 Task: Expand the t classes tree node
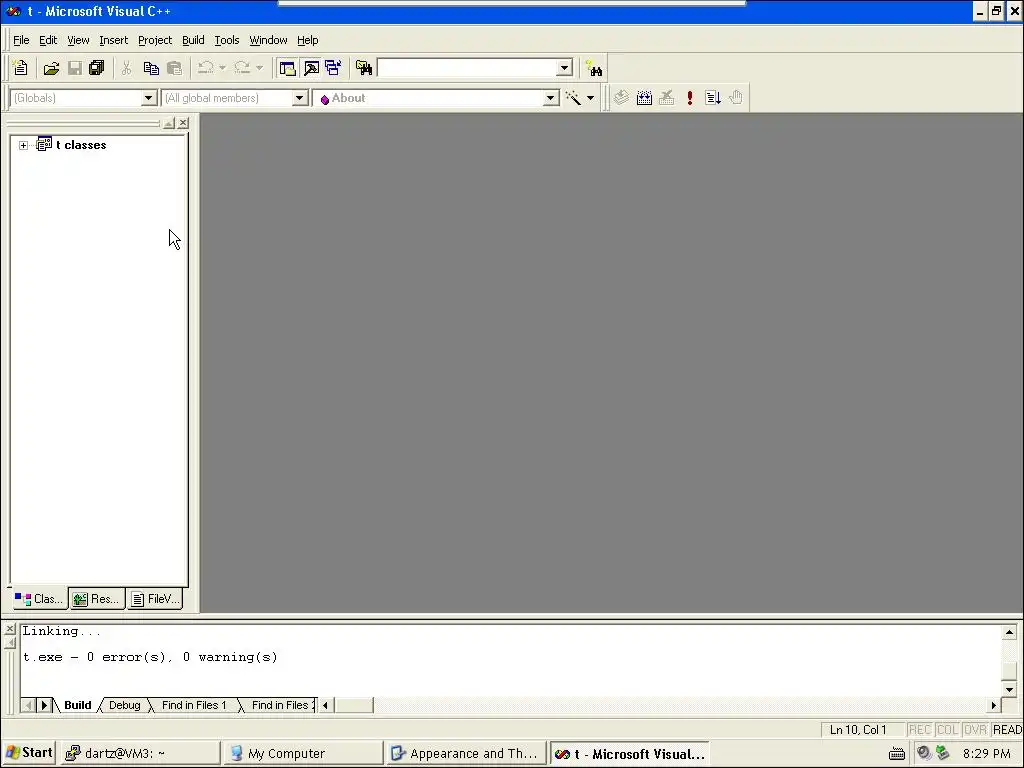[24, 145]
